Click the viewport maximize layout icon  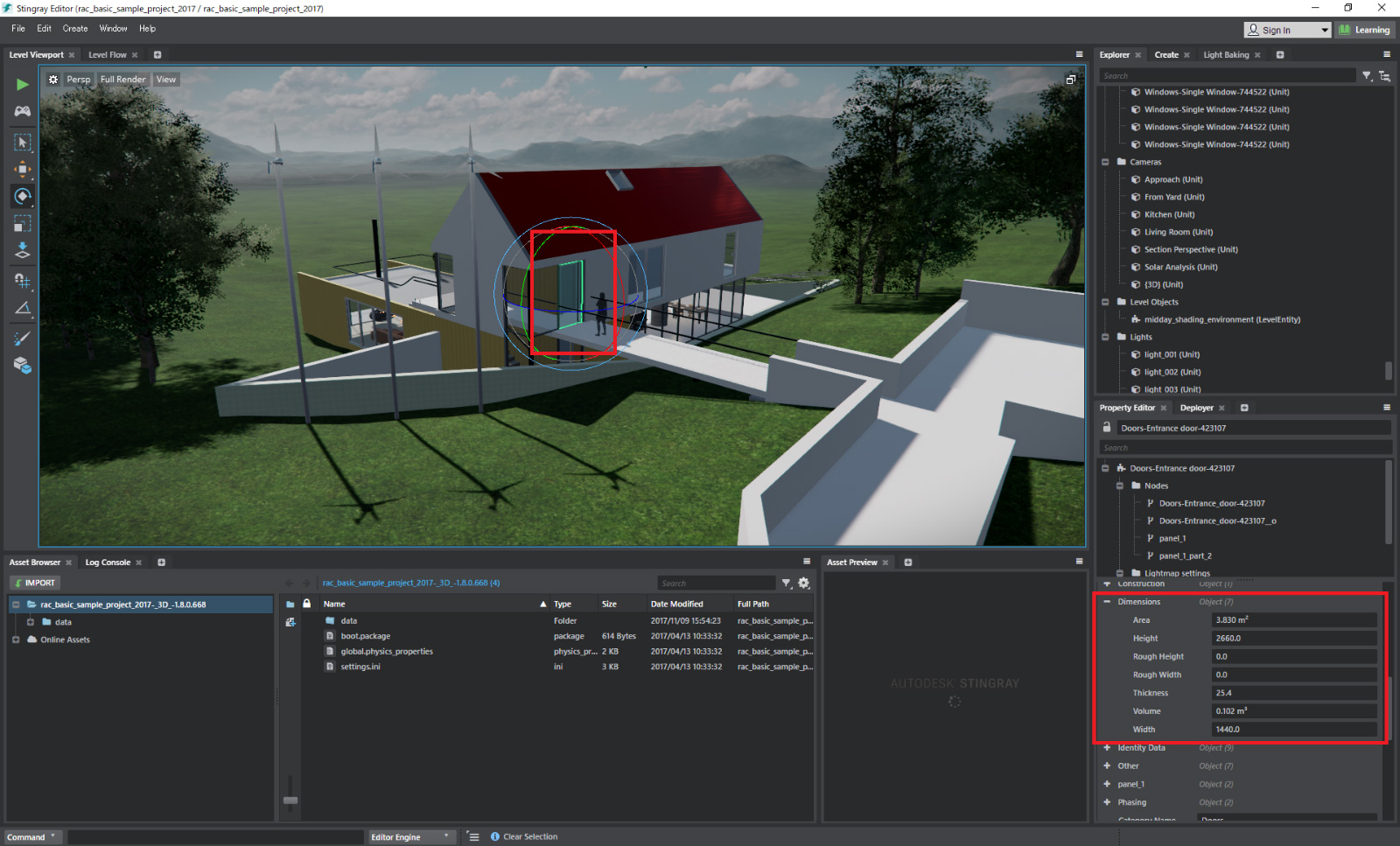1070,80
